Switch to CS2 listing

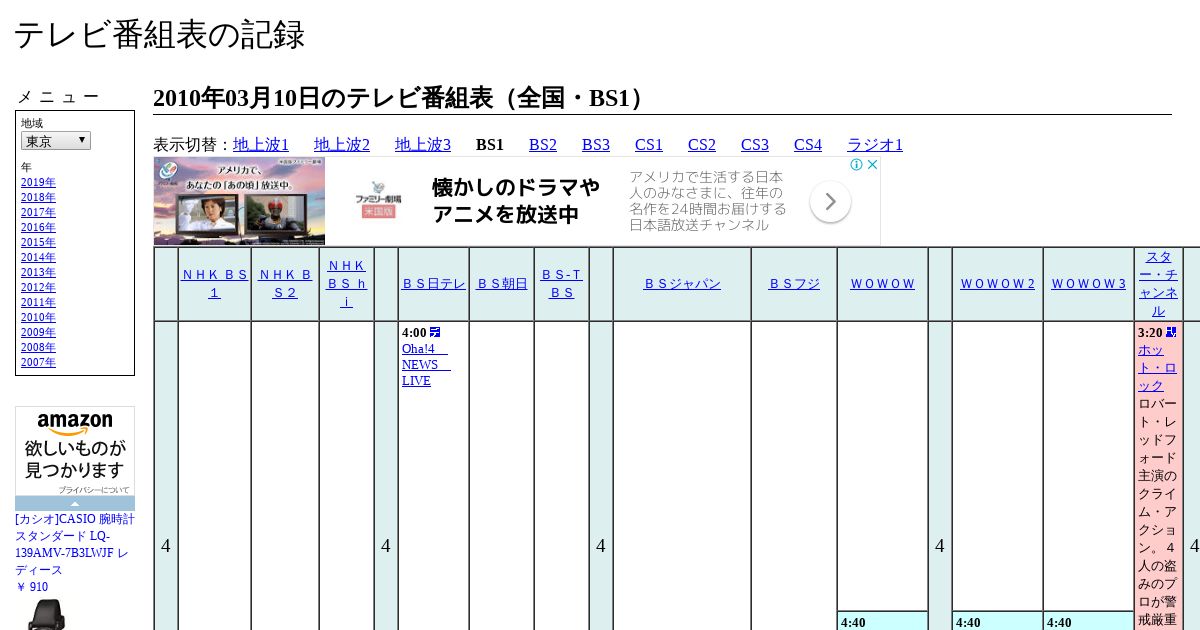coord(702,145)
